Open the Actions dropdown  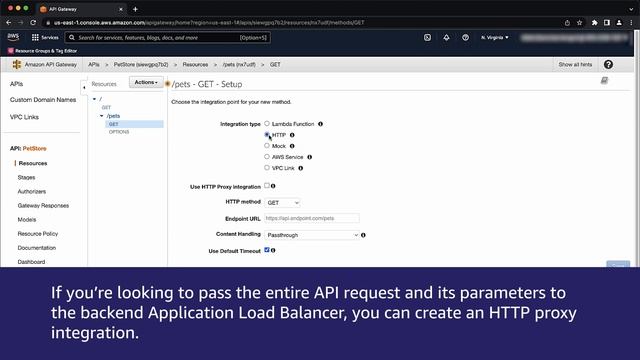click(146, 82)
